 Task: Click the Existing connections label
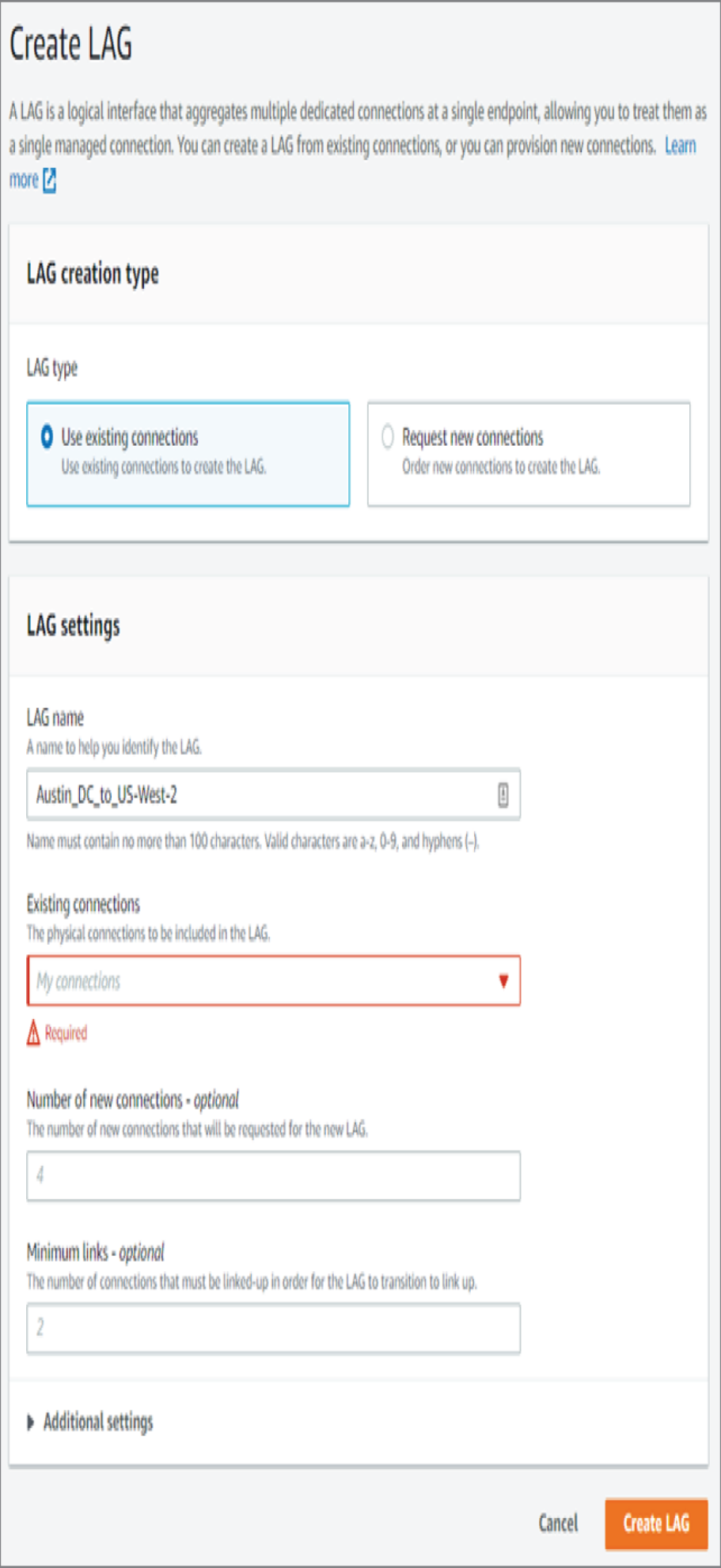tap(83, 904)
